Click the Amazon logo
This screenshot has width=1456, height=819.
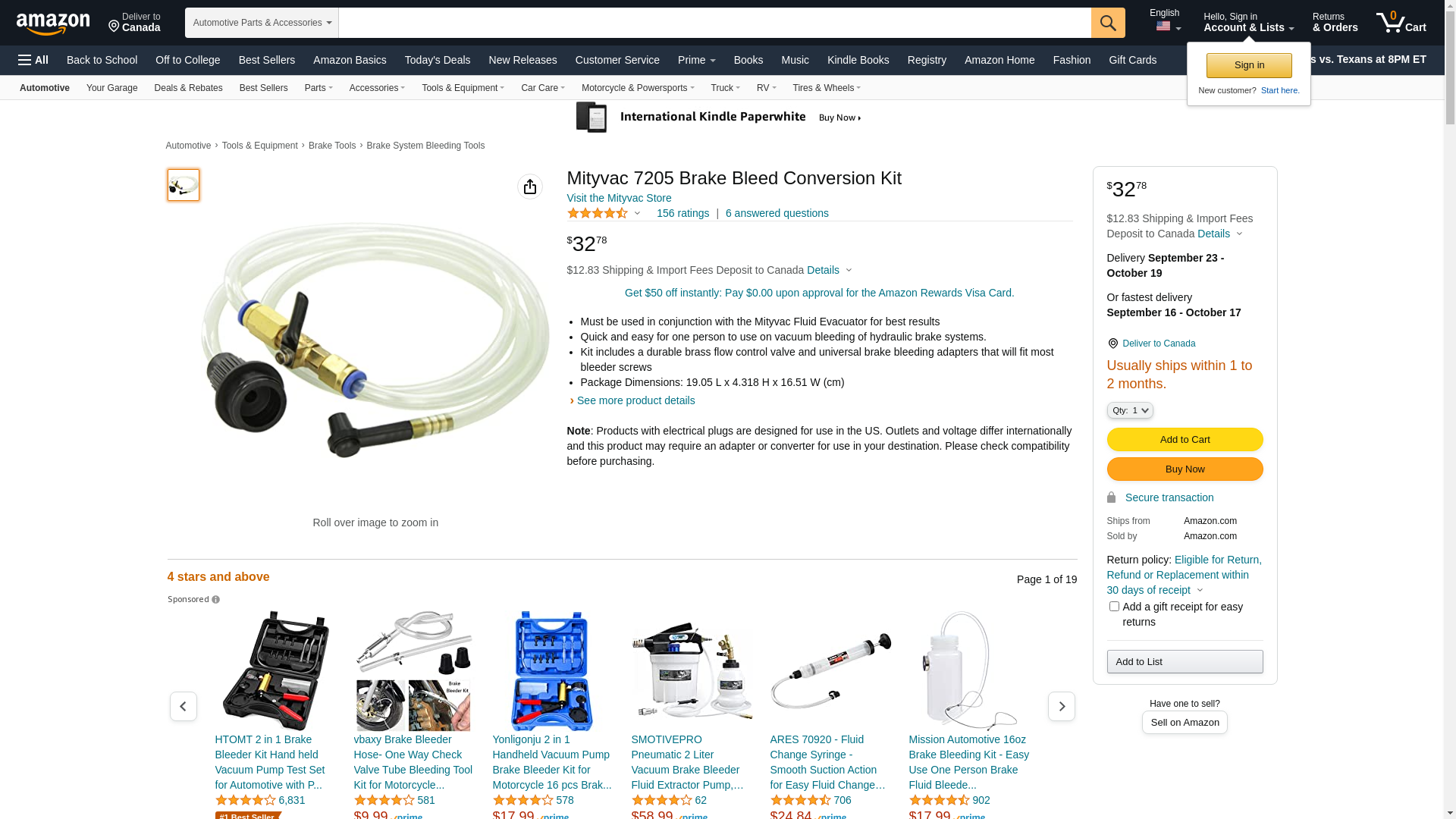click(x=53, y=24)
